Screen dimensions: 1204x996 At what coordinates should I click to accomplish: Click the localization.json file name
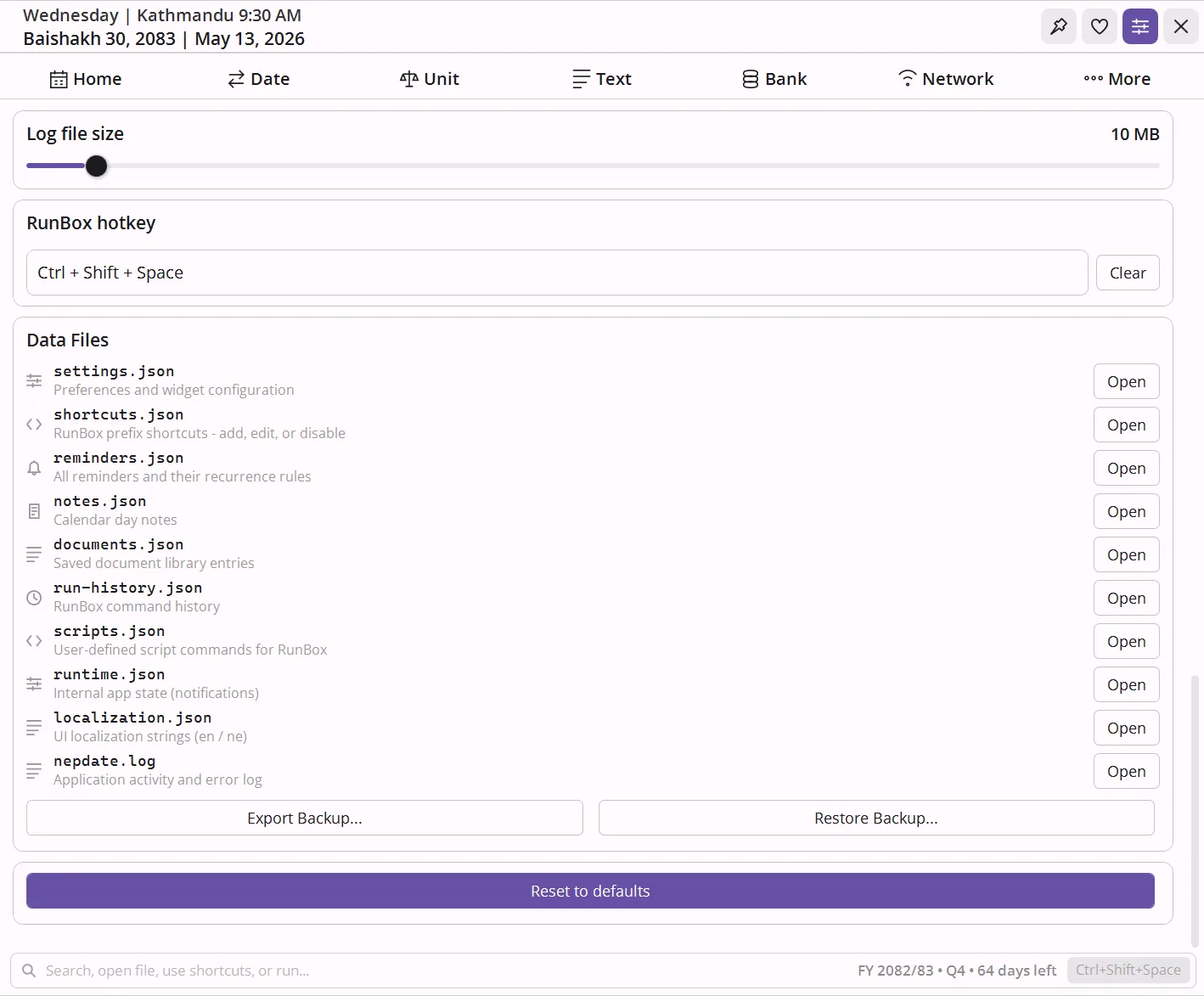click(x=132, y=717)
